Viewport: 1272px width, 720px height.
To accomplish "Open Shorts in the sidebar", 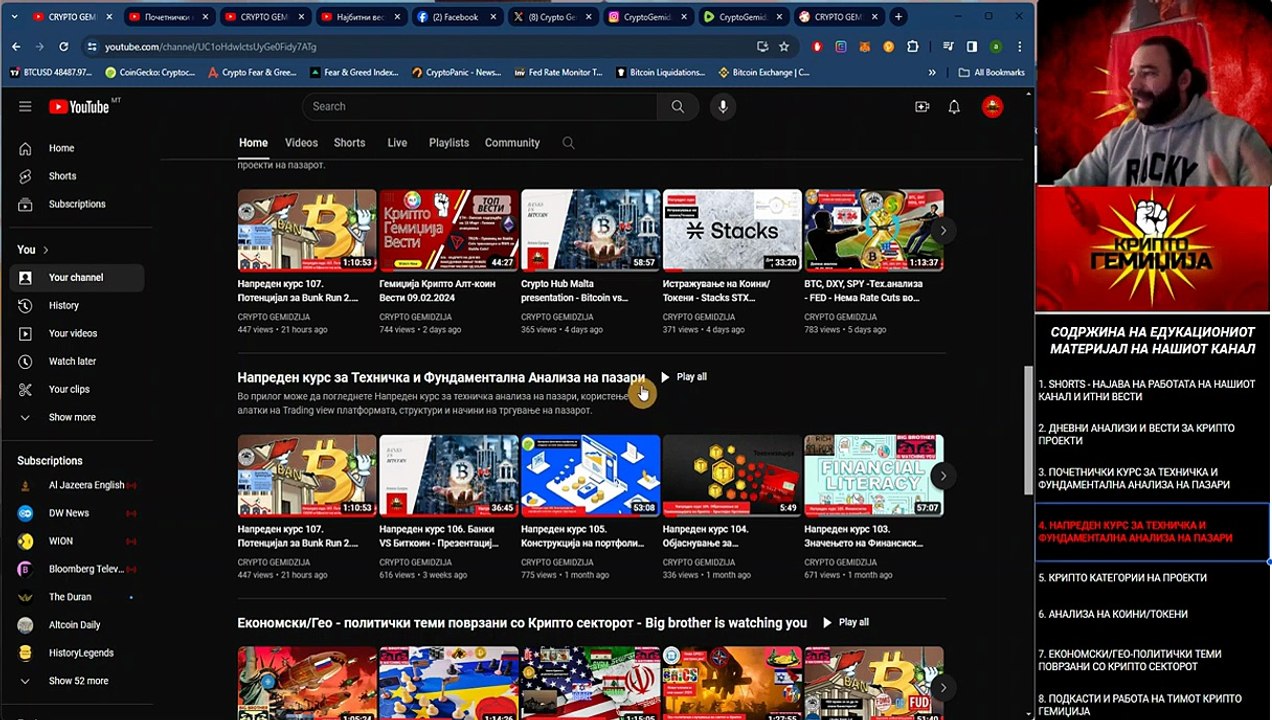I will (76, 176).
